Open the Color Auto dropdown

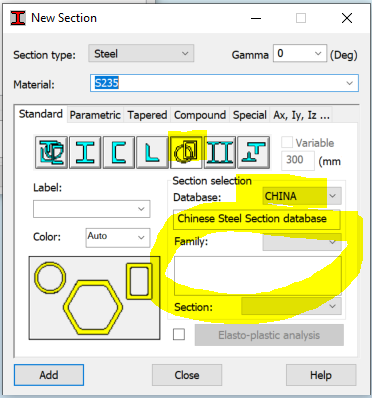point(118,238)
